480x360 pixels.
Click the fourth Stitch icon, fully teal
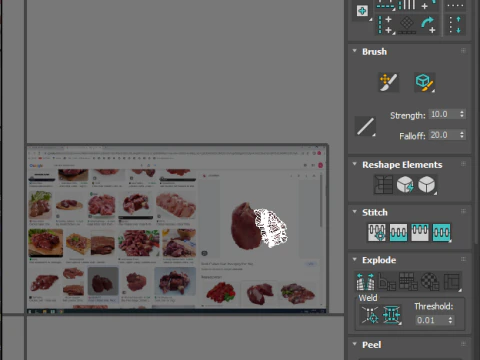point(441,232)
